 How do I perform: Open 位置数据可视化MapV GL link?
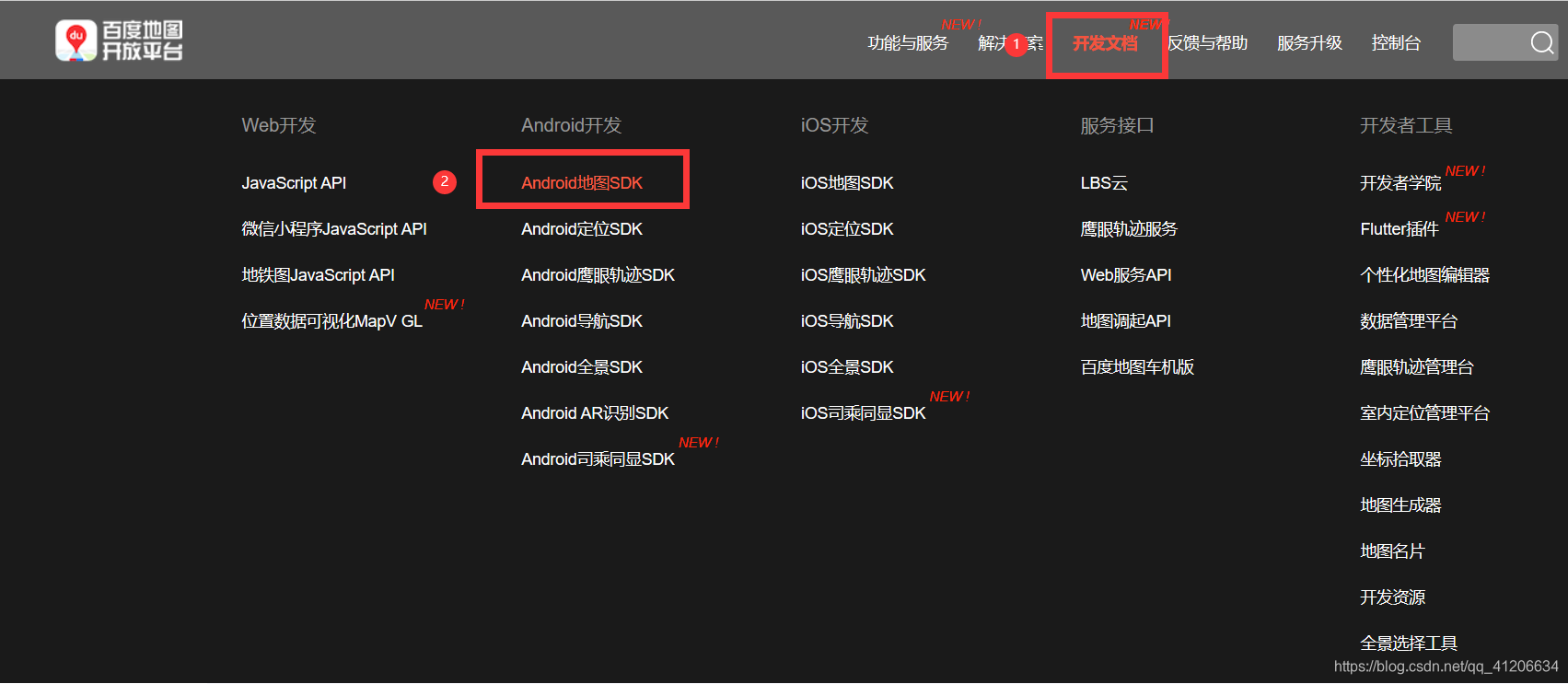coord(331,321)
